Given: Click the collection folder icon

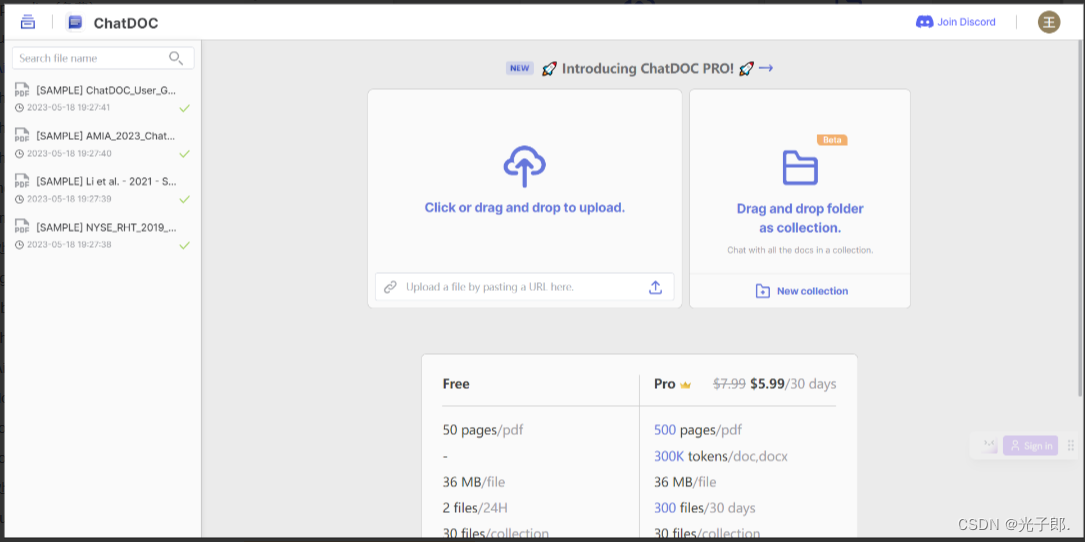Looking at the screenshot, I should point(800,168).
